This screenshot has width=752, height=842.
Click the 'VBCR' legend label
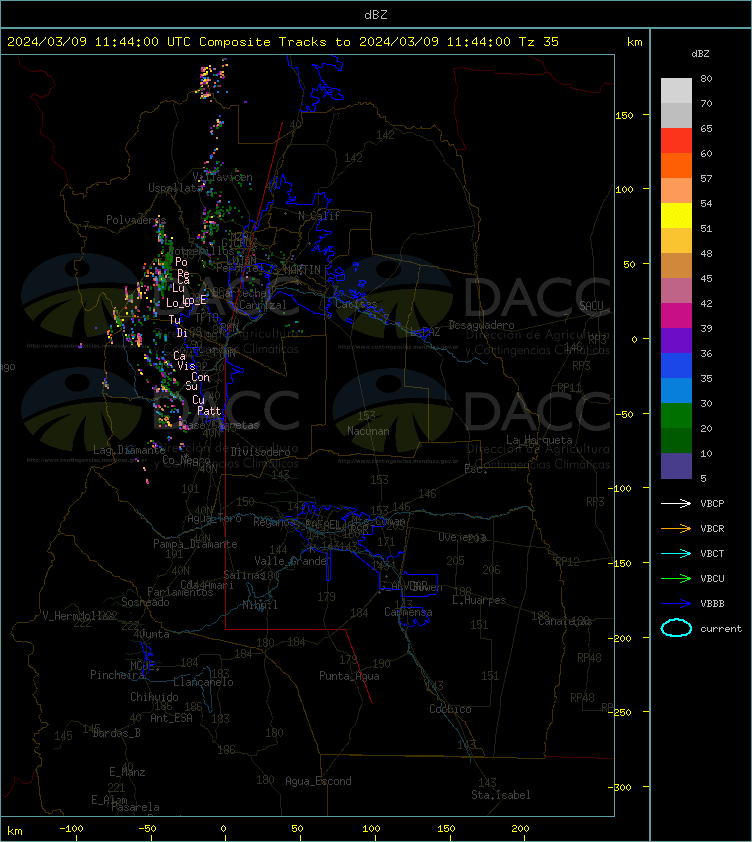click(712, 529)
